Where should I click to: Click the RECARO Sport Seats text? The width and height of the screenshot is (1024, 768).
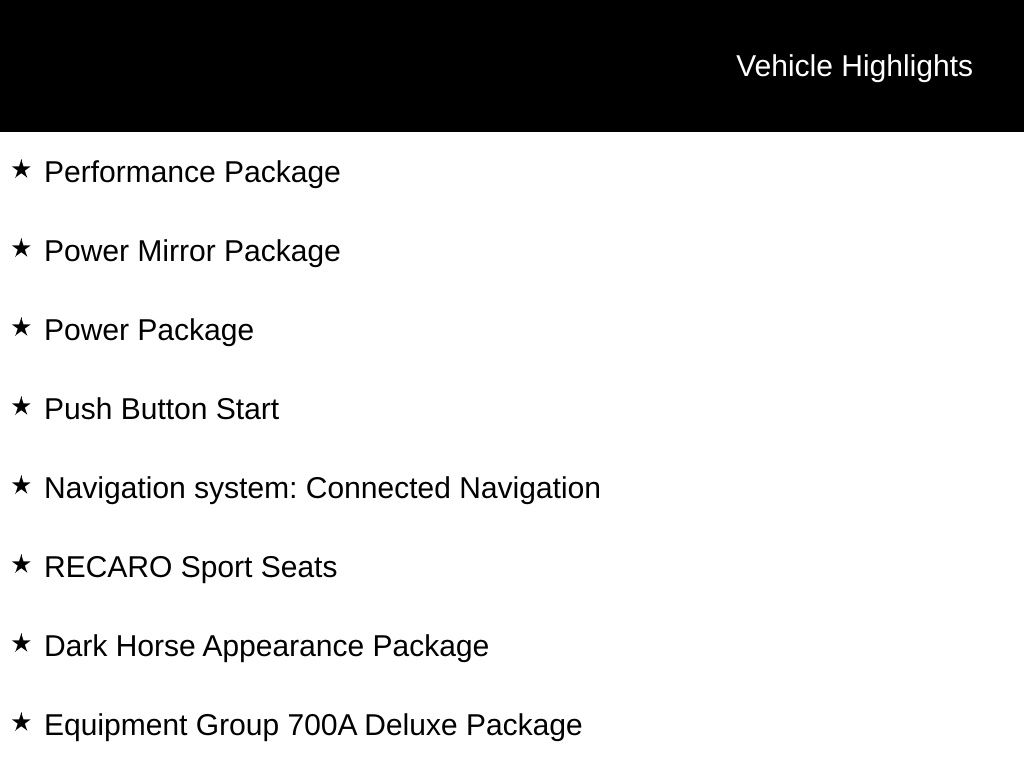190,567
